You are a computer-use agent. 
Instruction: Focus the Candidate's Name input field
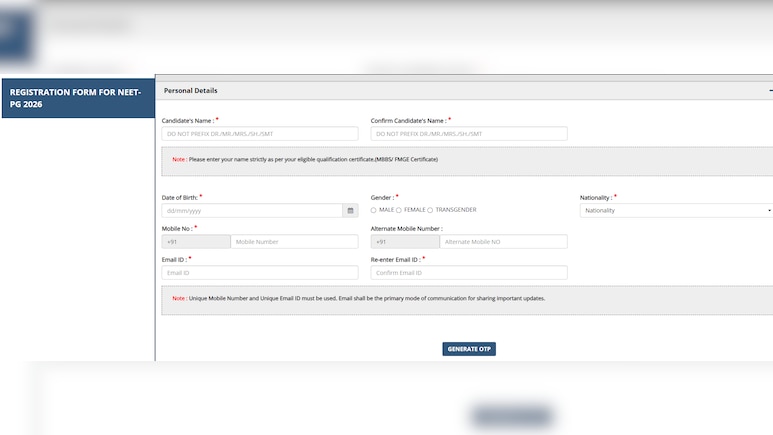tap(260, 134)
